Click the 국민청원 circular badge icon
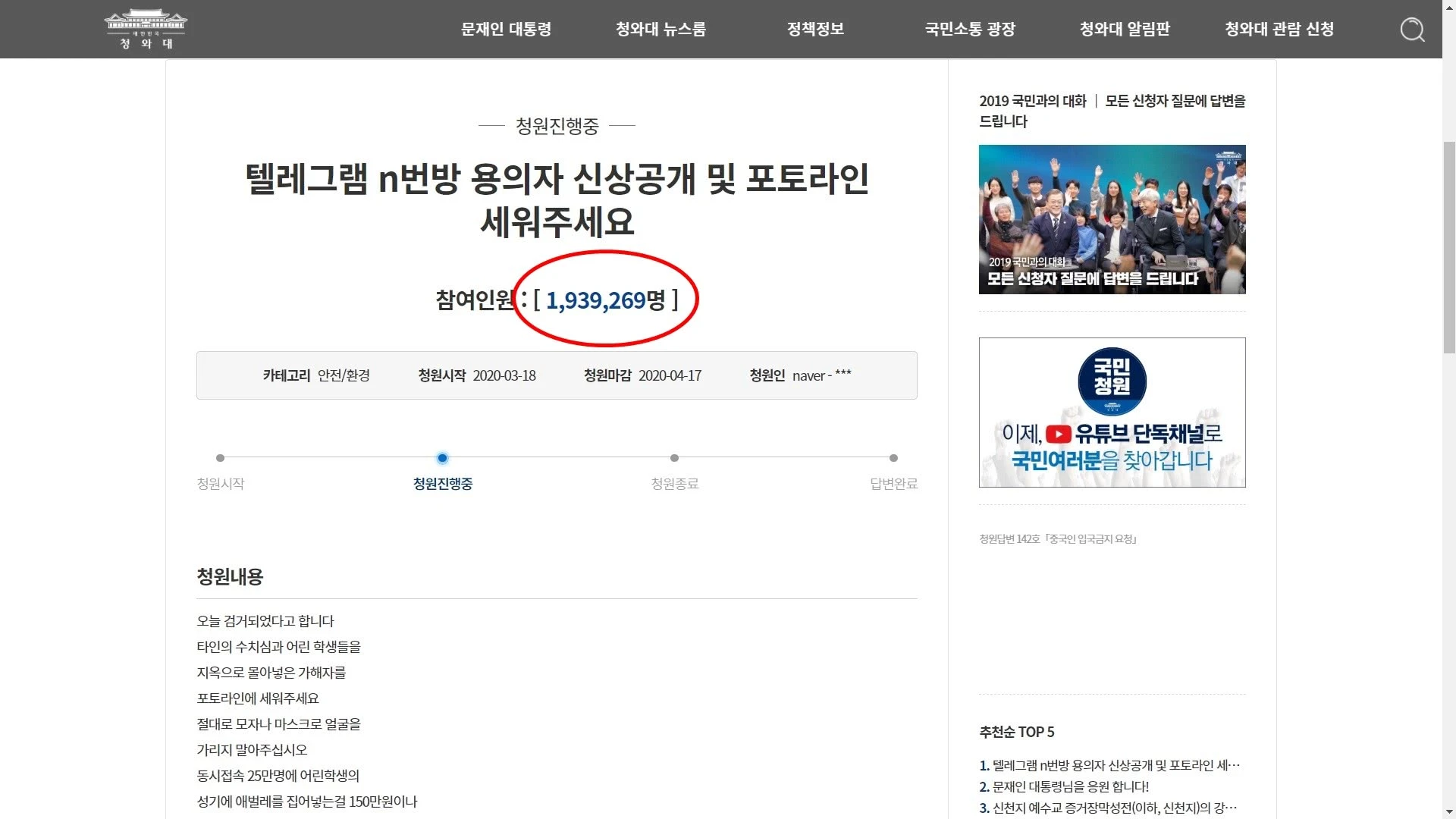 pos(1112,381)
